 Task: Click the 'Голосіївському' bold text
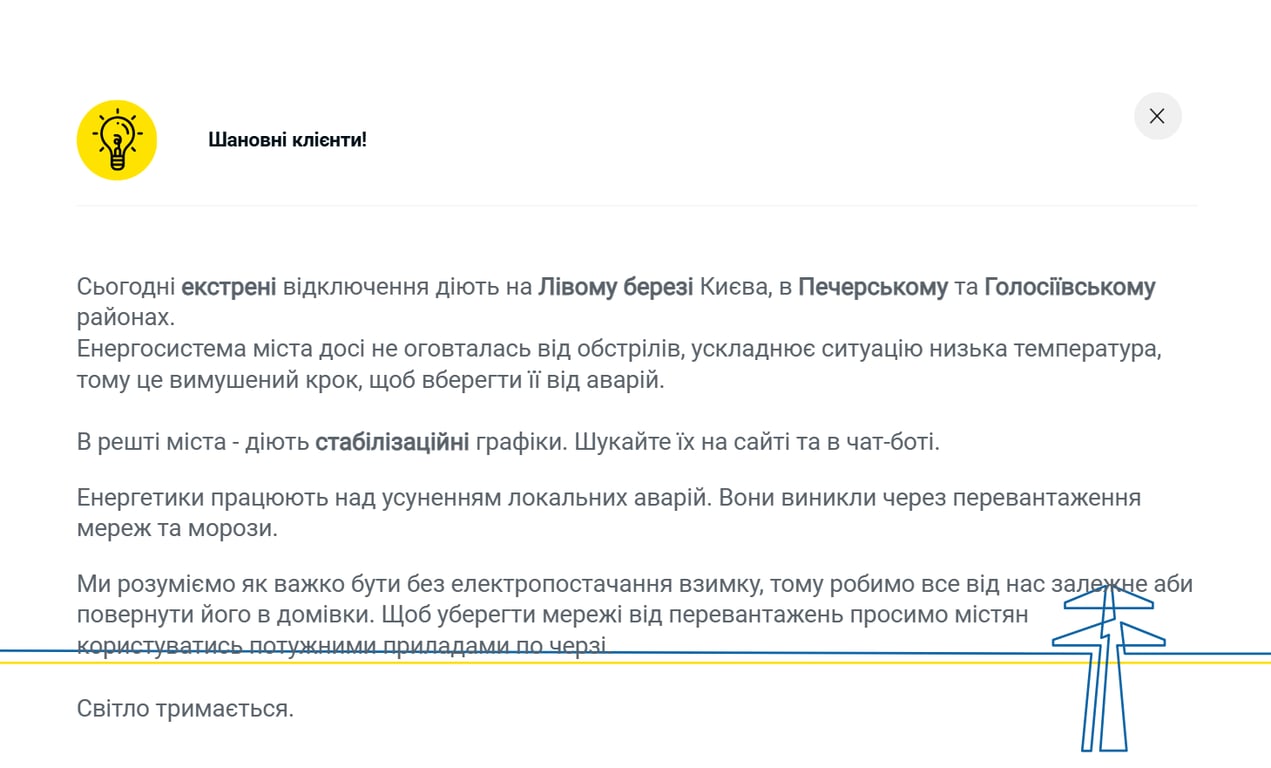(x=1069, y=287)
